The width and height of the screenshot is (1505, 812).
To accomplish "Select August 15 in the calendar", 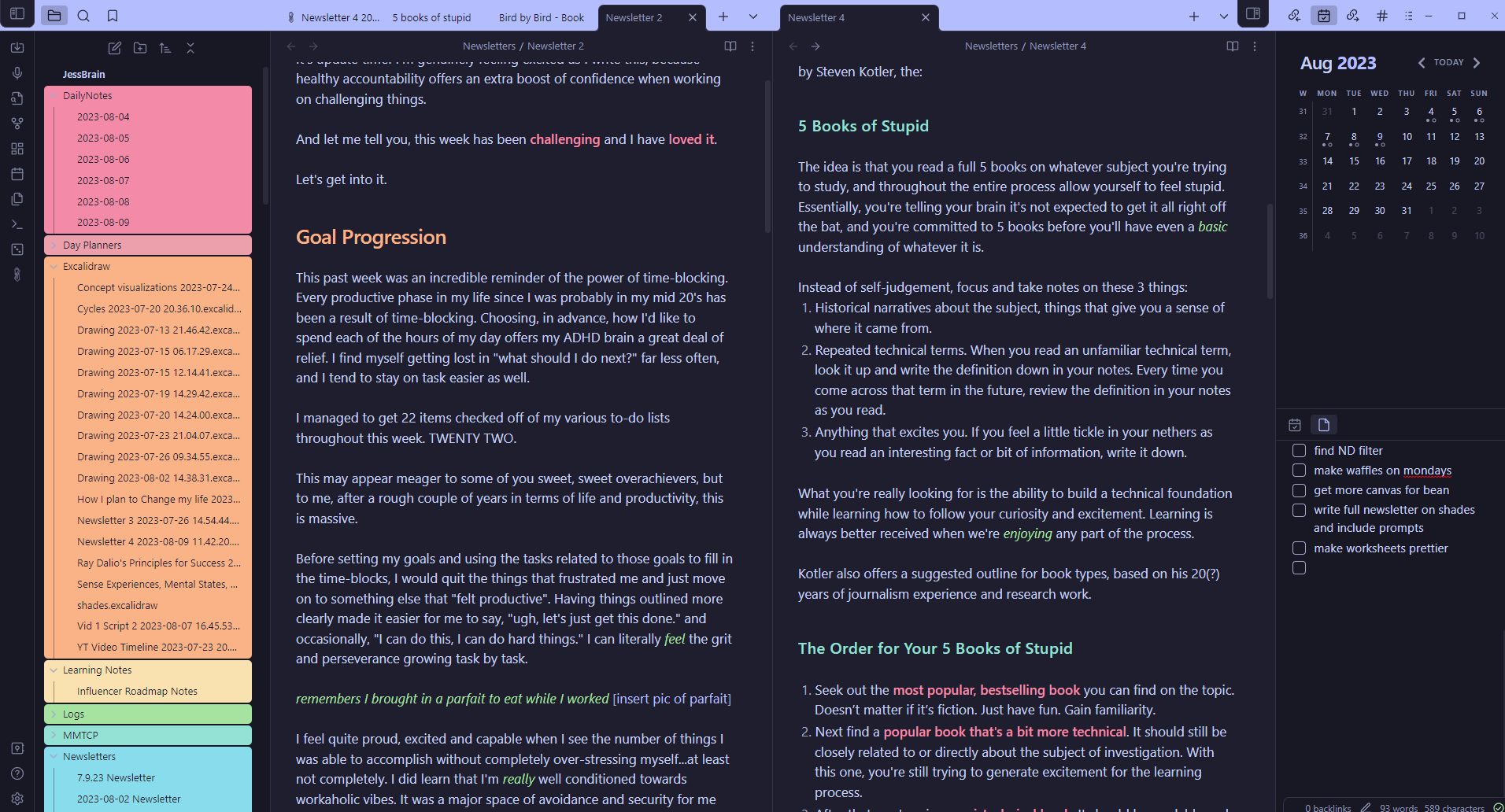I will tap(1354, 161).
